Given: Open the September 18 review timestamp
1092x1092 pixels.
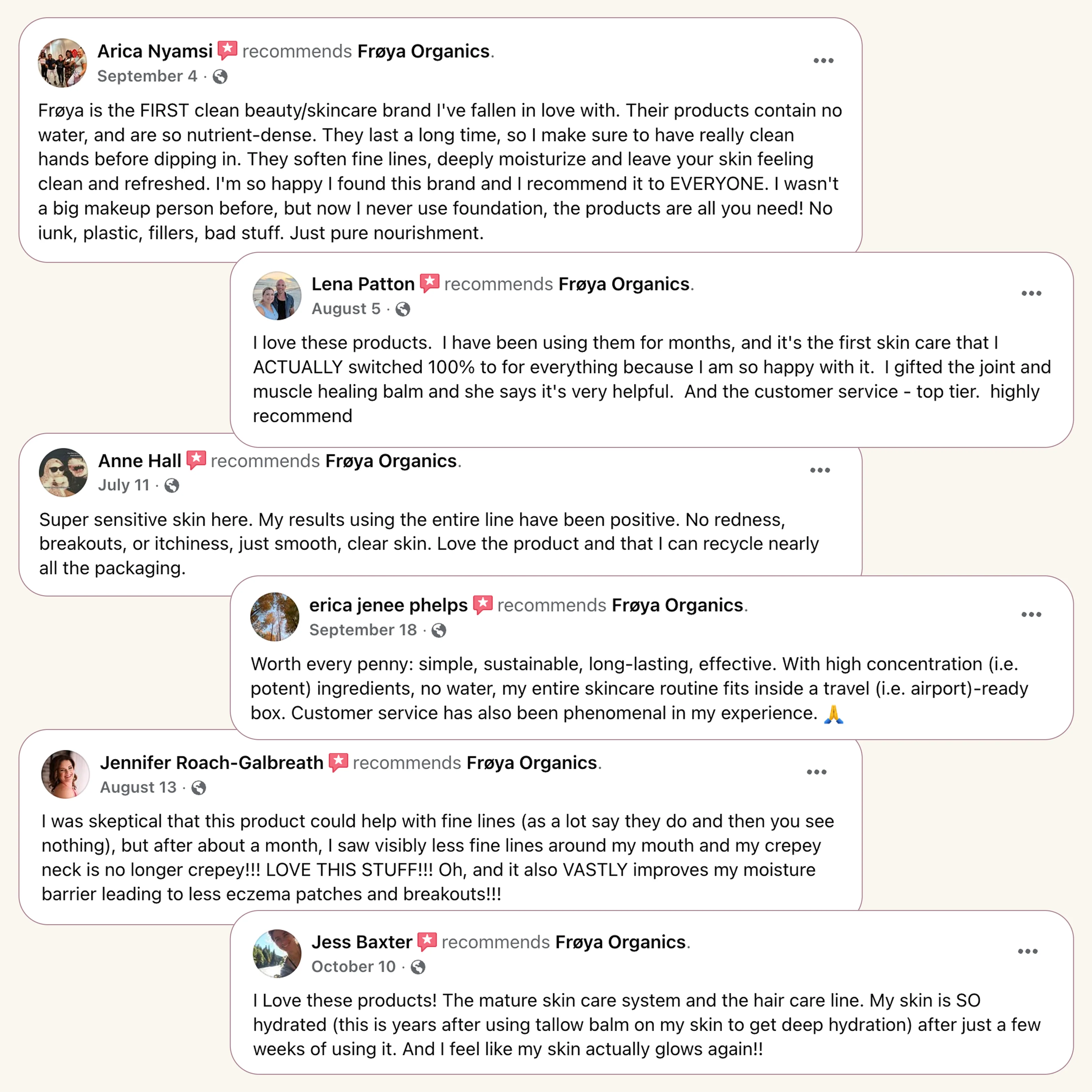Looking at the screenshot, I should 362,630.
